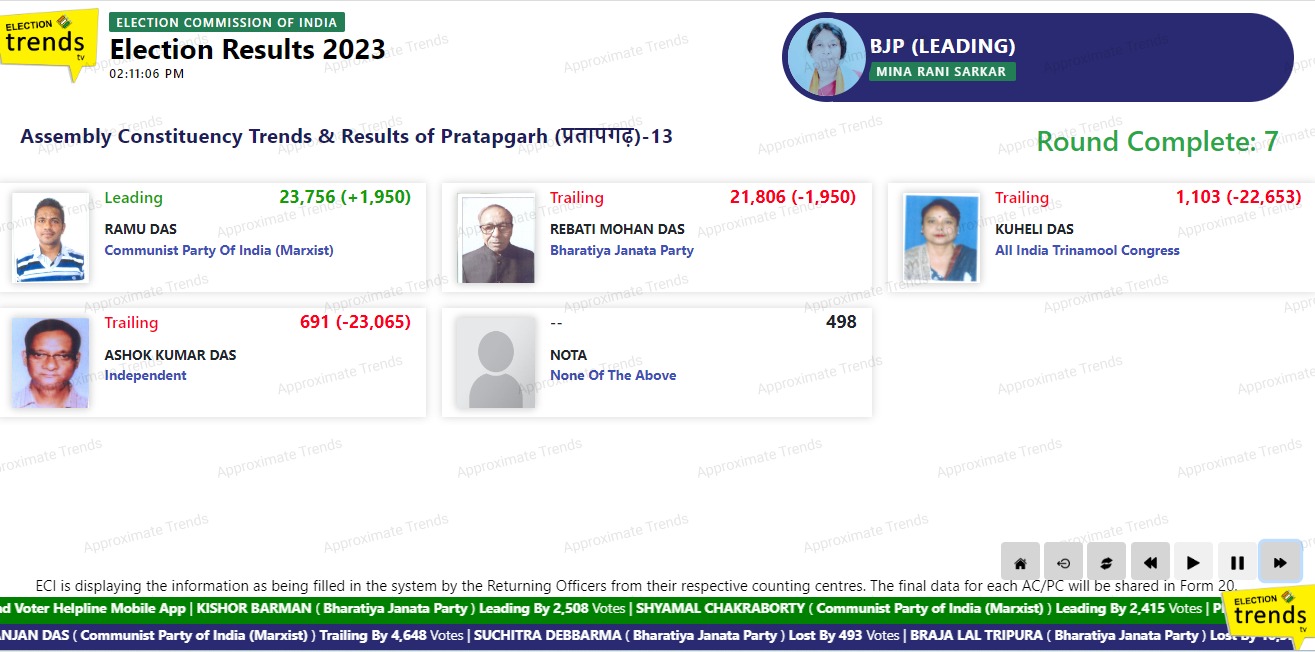This screenshot has width=1315, height=652.
Task: Click the play button
Action: [1194, 562]
